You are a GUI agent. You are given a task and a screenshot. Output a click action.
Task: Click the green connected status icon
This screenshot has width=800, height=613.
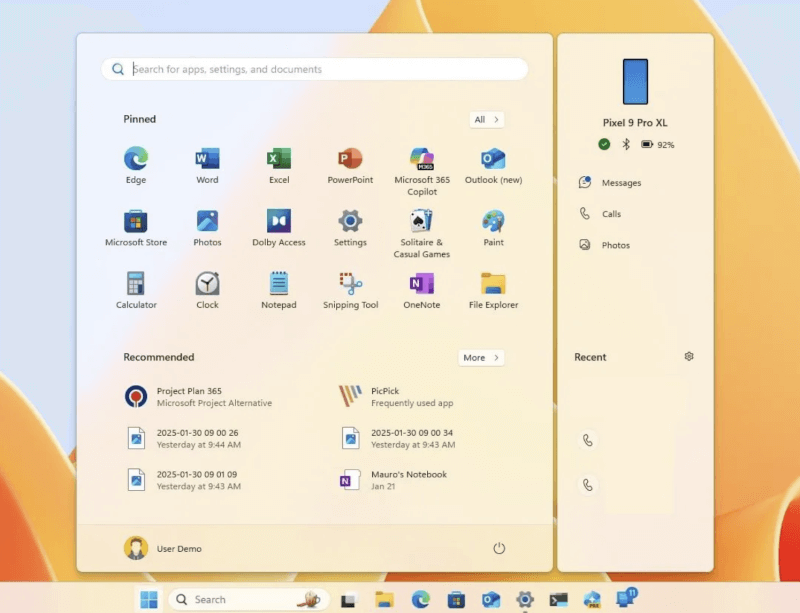click(x=604, y=144)
